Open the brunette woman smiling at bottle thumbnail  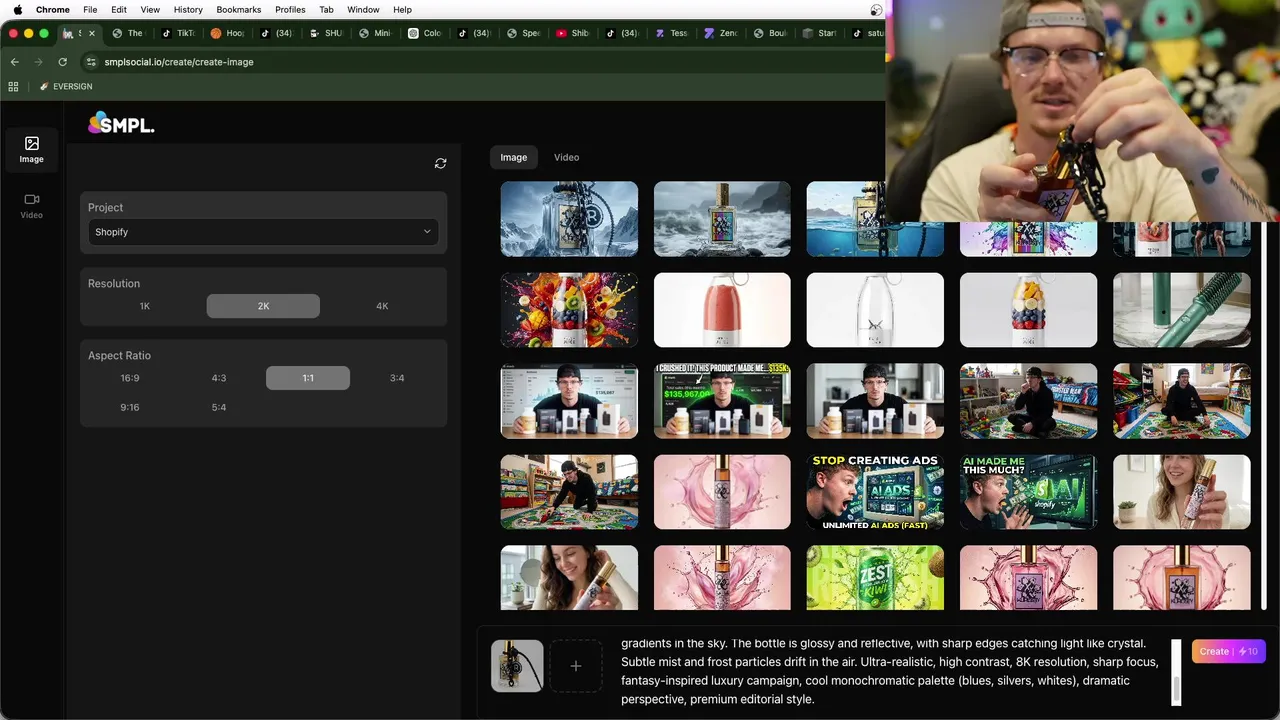pos(569,578)
